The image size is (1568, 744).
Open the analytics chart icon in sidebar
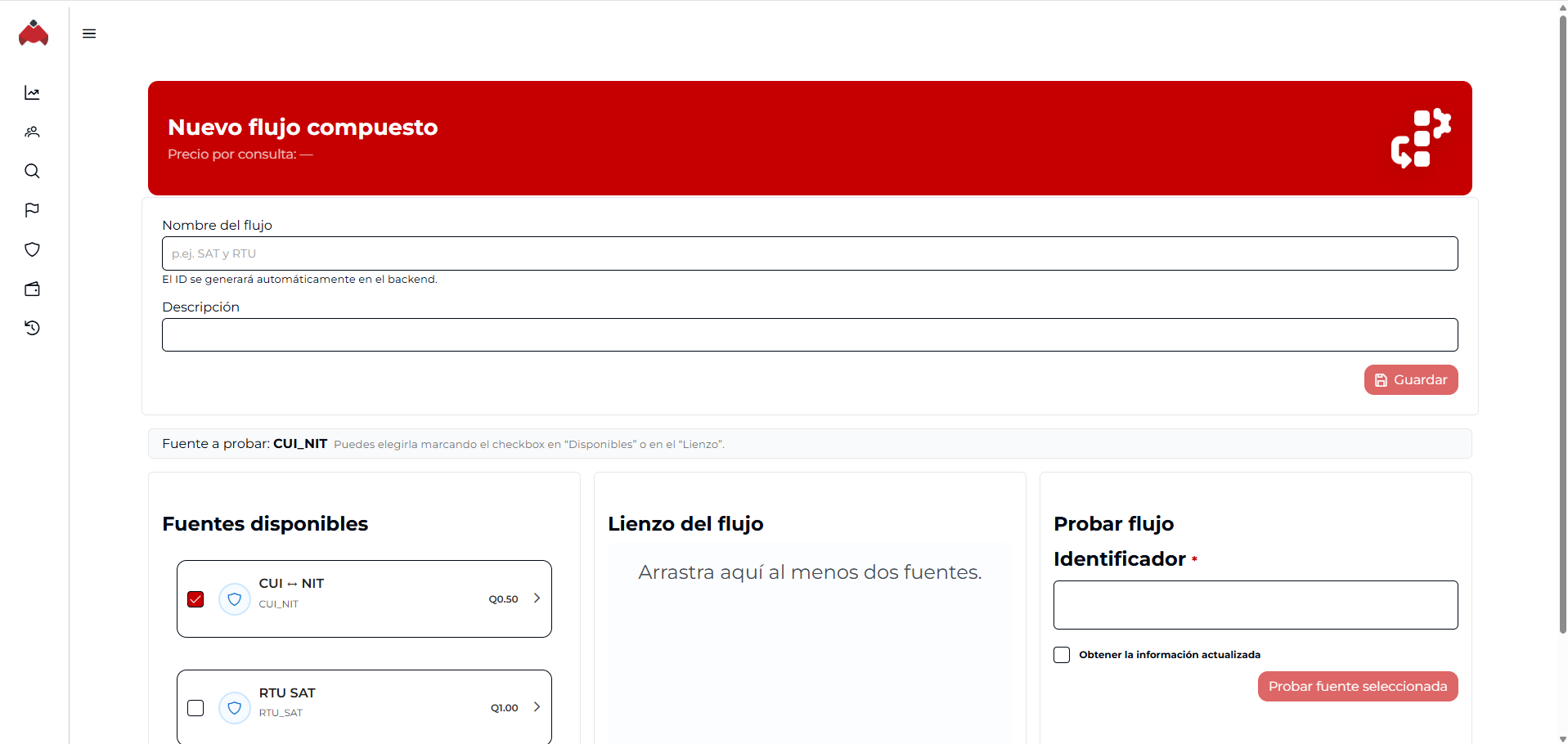click(33, 92)
